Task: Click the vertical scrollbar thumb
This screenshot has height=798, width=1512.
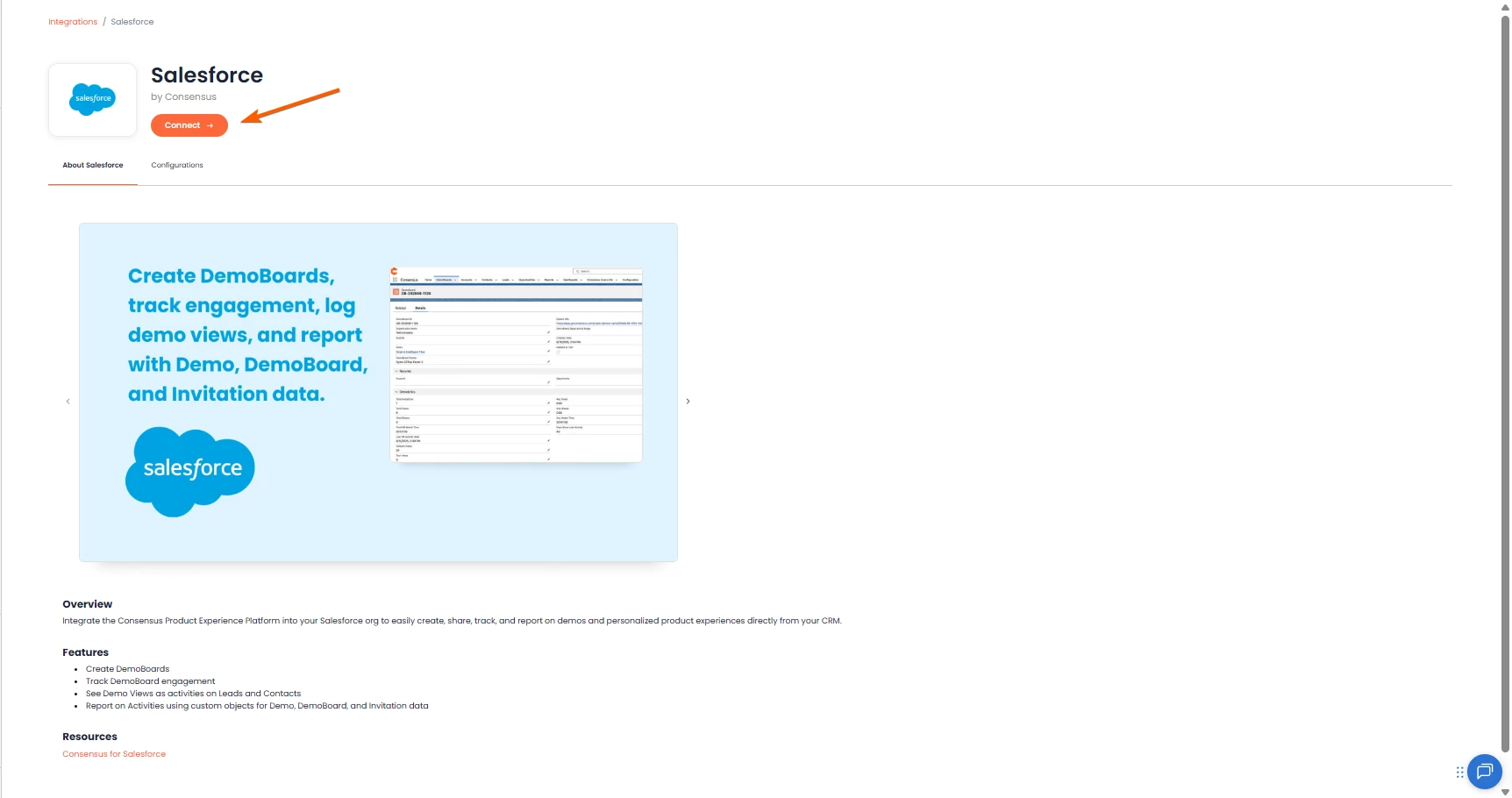Action: [1505, 383]
